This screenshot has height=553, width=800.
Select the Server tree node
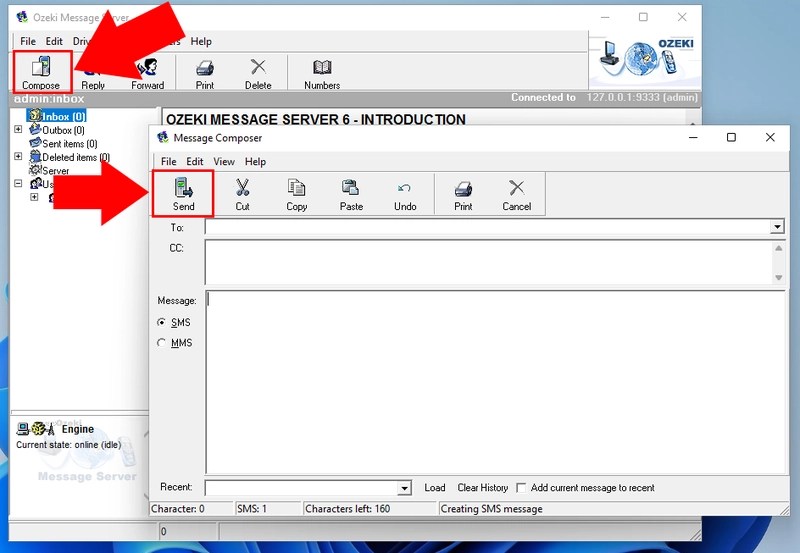[x=56, y=170]
